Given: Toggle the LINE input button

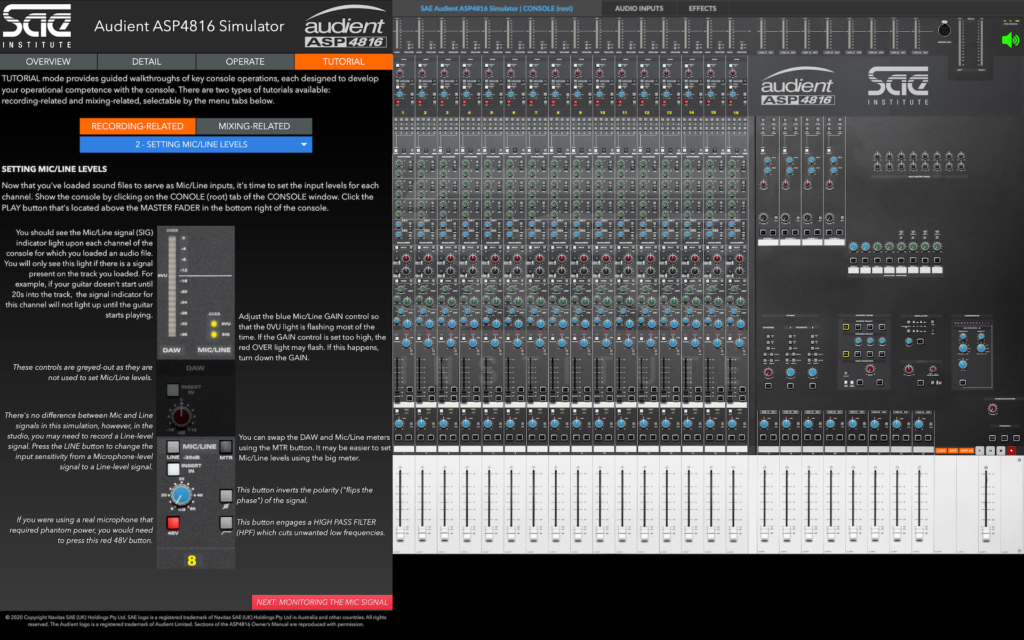Looking at the screenshot, I should pos(173,446).
